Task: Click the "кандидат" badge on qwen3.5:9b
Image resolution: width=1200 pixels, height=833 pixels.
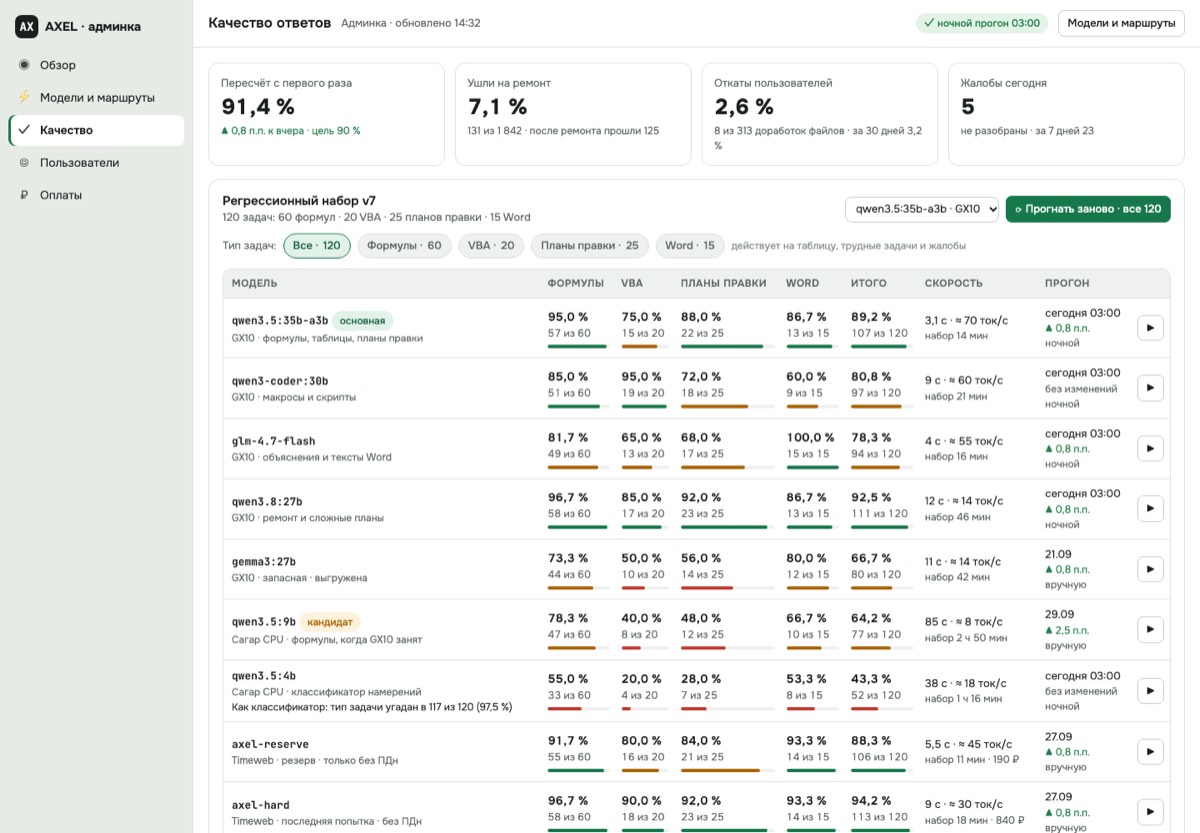Action: [x=330, y=622]
